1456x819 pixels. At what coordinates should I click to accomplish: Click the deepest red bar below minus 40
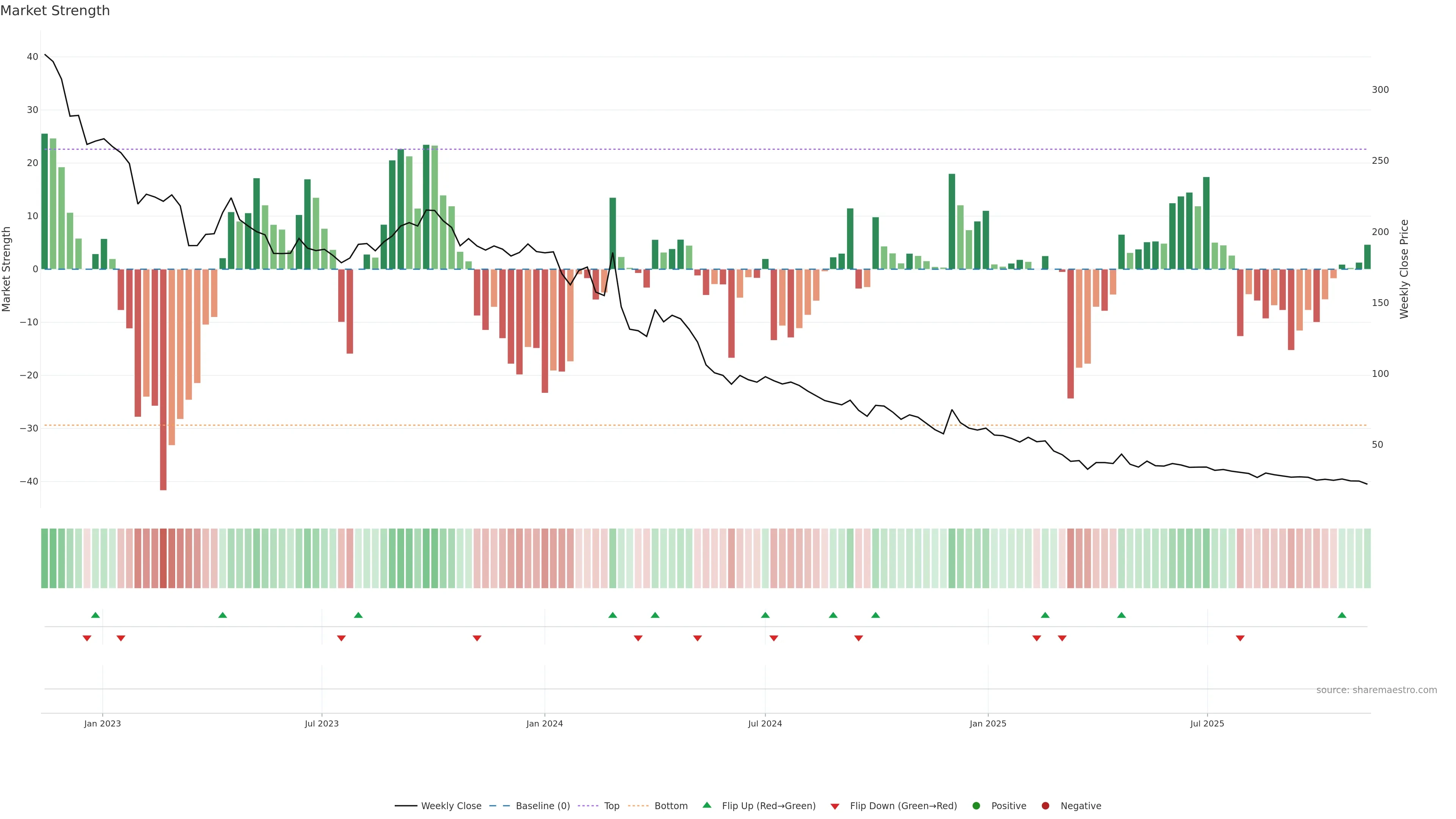pyautogui.click(x=163, y=486)
